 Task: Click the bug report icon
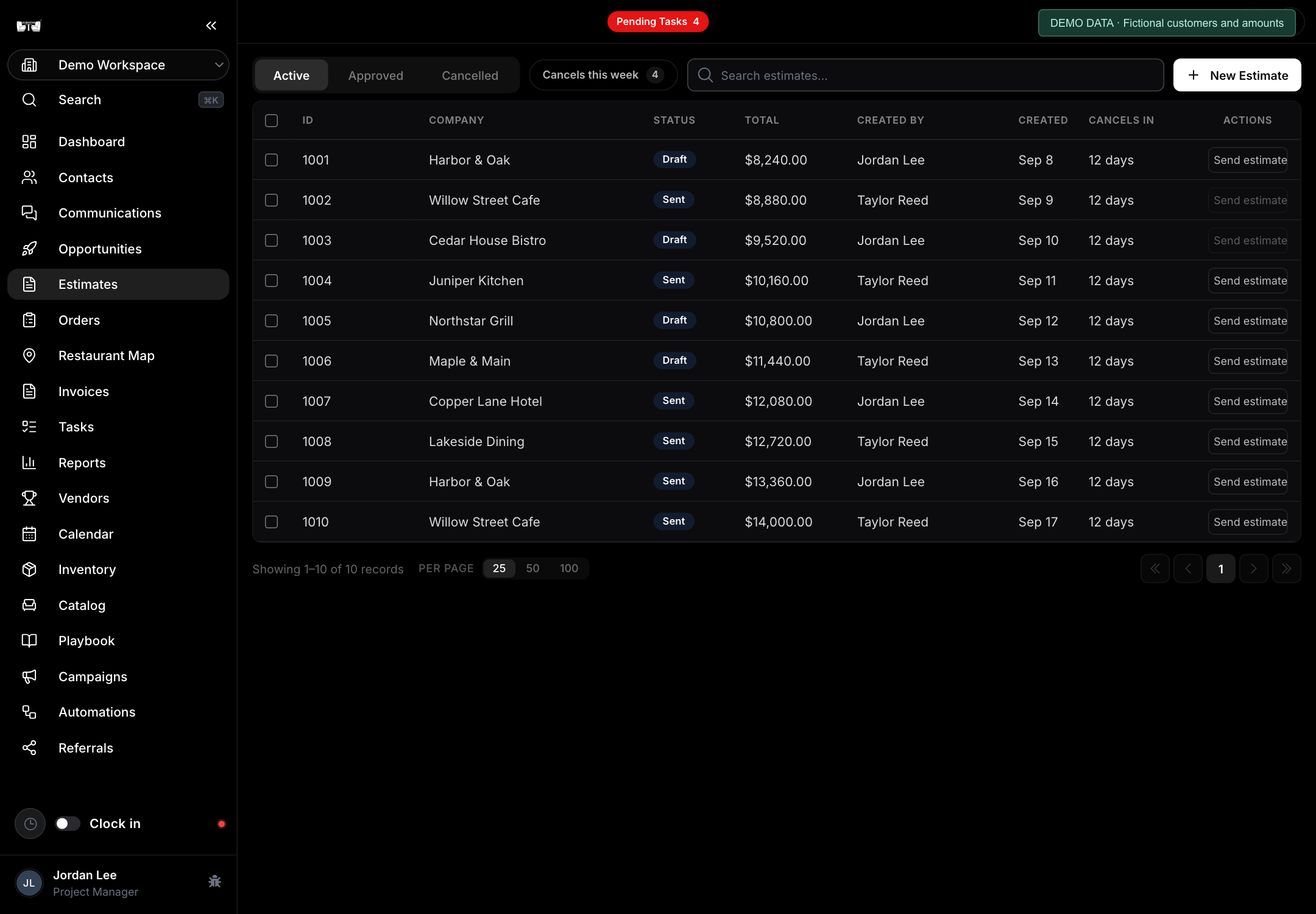point(214,882)
